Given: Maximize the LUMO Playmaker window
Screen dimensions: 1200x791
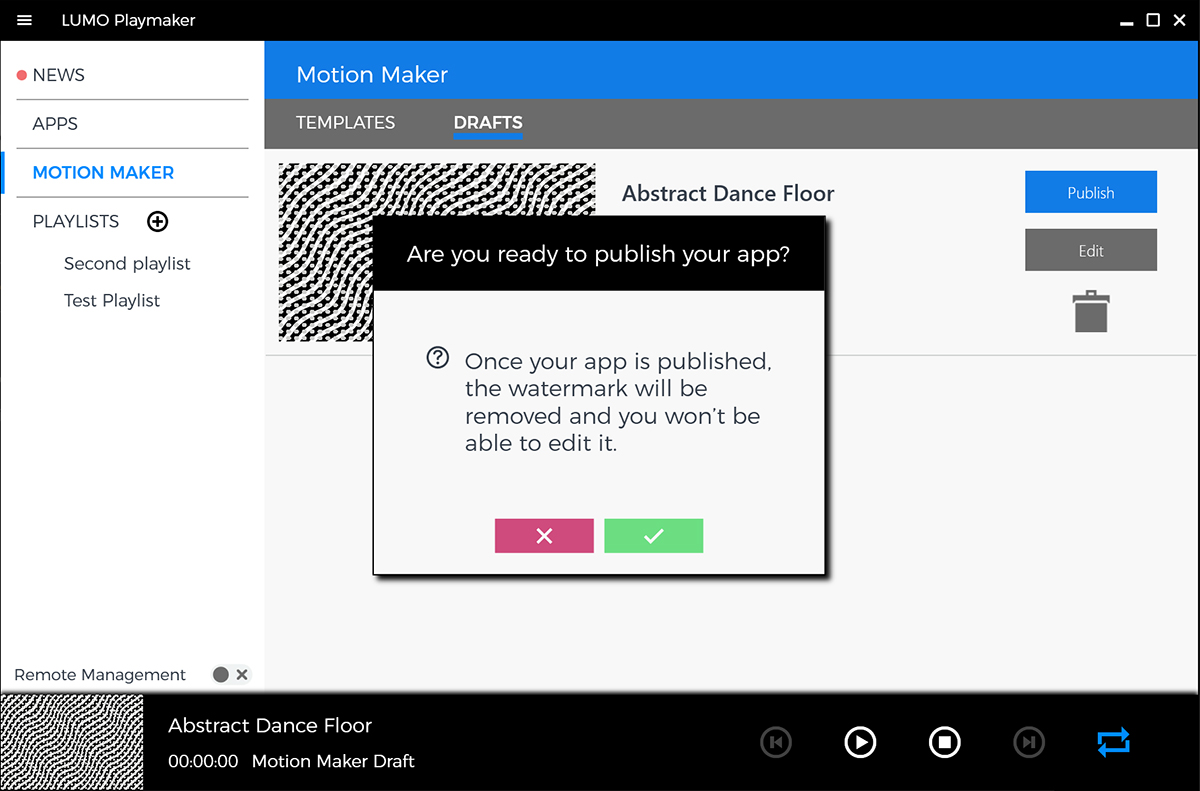Looking at the screenshot, I should 1153,20.
